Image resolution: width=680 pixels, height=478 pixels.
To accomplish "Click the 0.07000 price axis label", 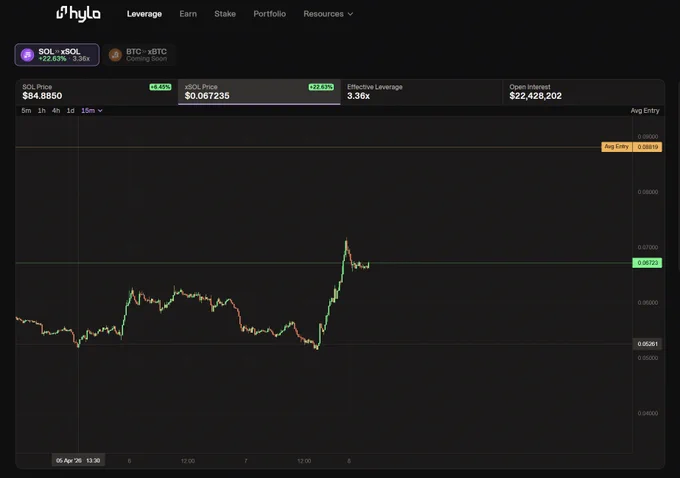I will click(x=647, y=247).
